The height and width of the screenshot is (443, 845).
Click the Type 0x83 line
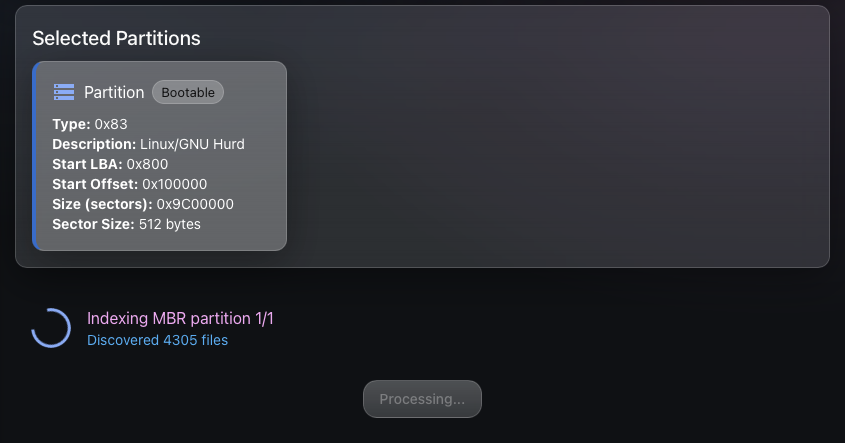[x=89, y=124]
